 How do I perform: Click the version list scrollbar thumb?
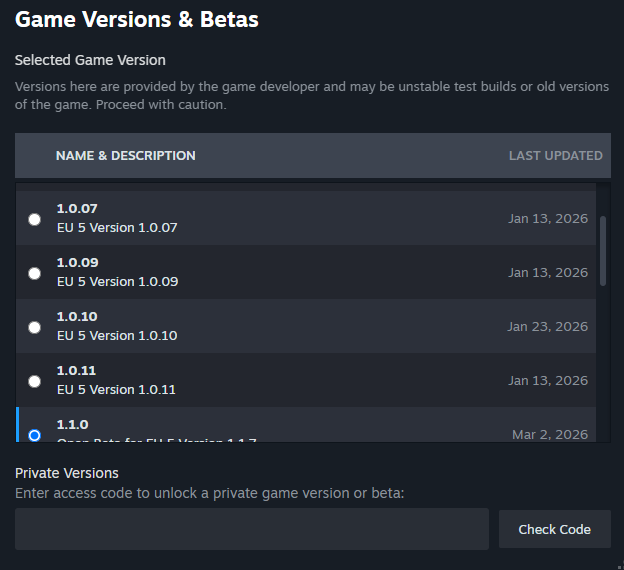[x=602, y=250]
